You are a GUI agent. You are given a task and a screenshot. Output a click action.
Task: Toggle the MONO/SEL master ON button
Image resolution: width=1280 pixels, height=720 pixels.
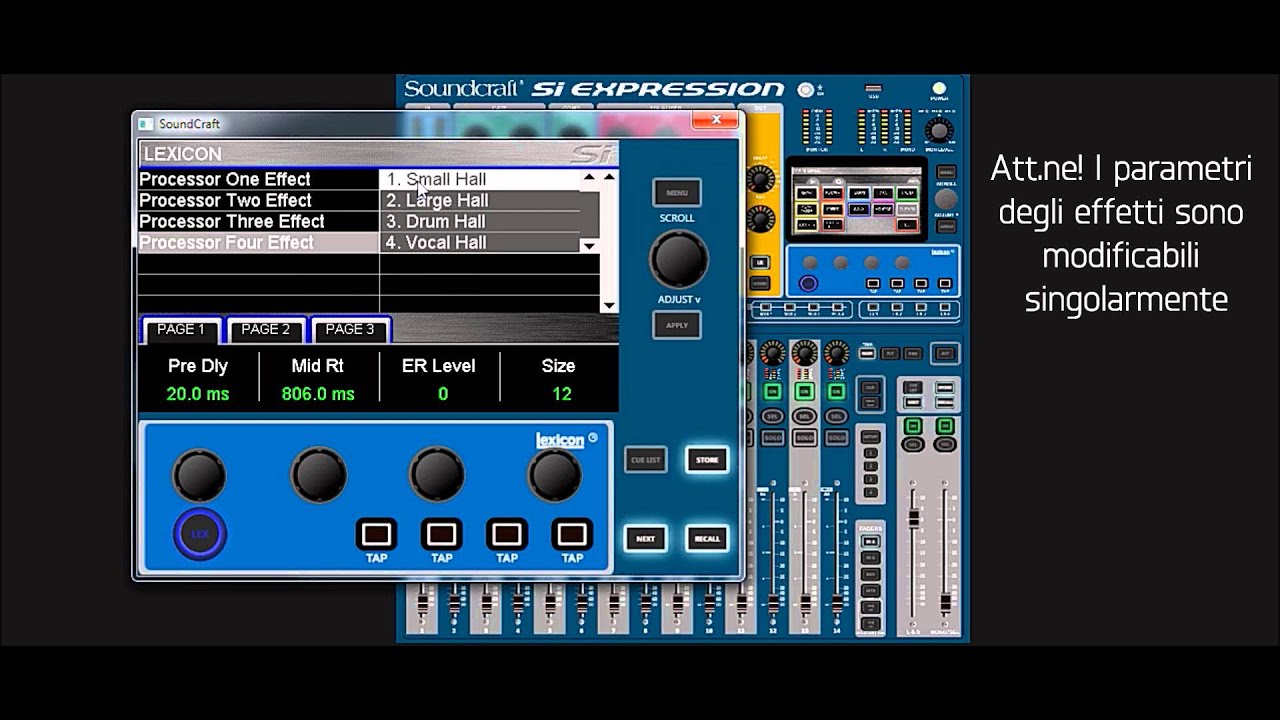(945, 427)
